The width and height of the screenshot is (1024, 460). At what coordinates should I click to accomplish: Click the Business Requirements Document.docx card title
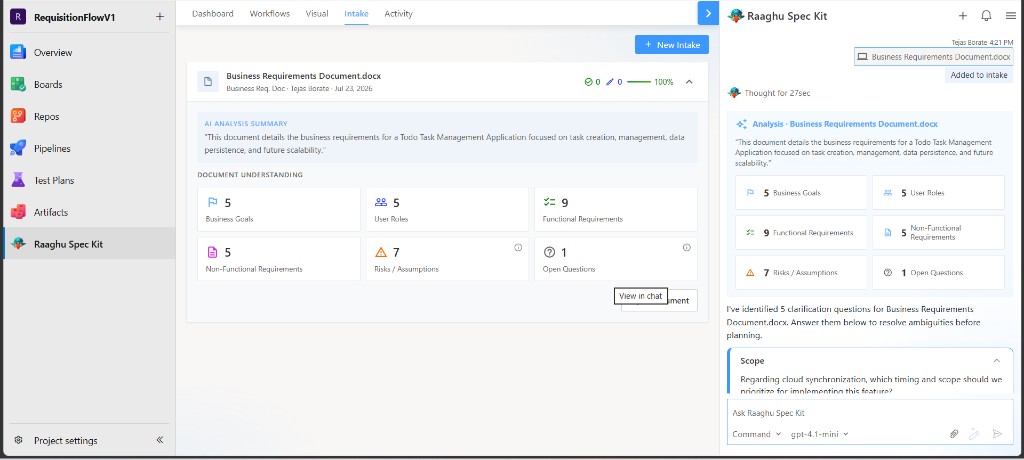[304, 76]
